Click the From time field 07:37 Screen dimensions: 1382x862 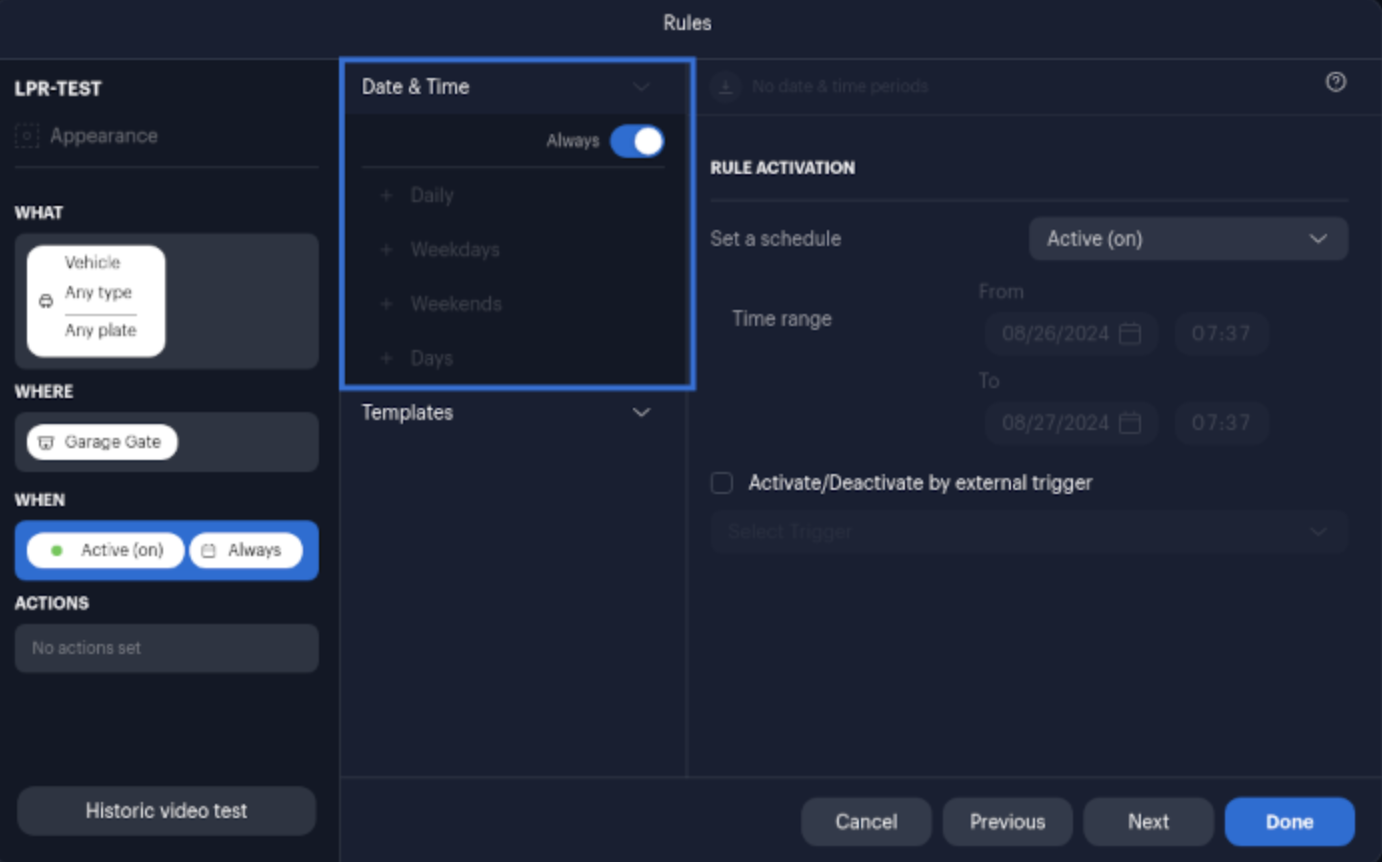[x=1221, y=333]
